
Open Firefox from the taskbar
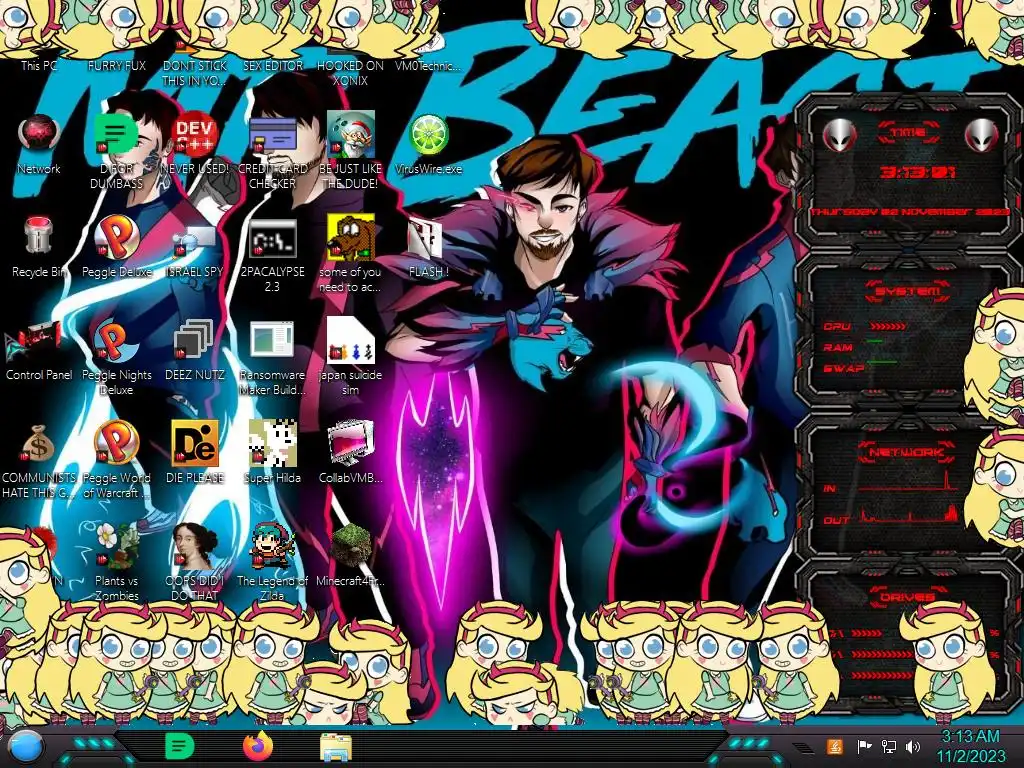point(258,746)
